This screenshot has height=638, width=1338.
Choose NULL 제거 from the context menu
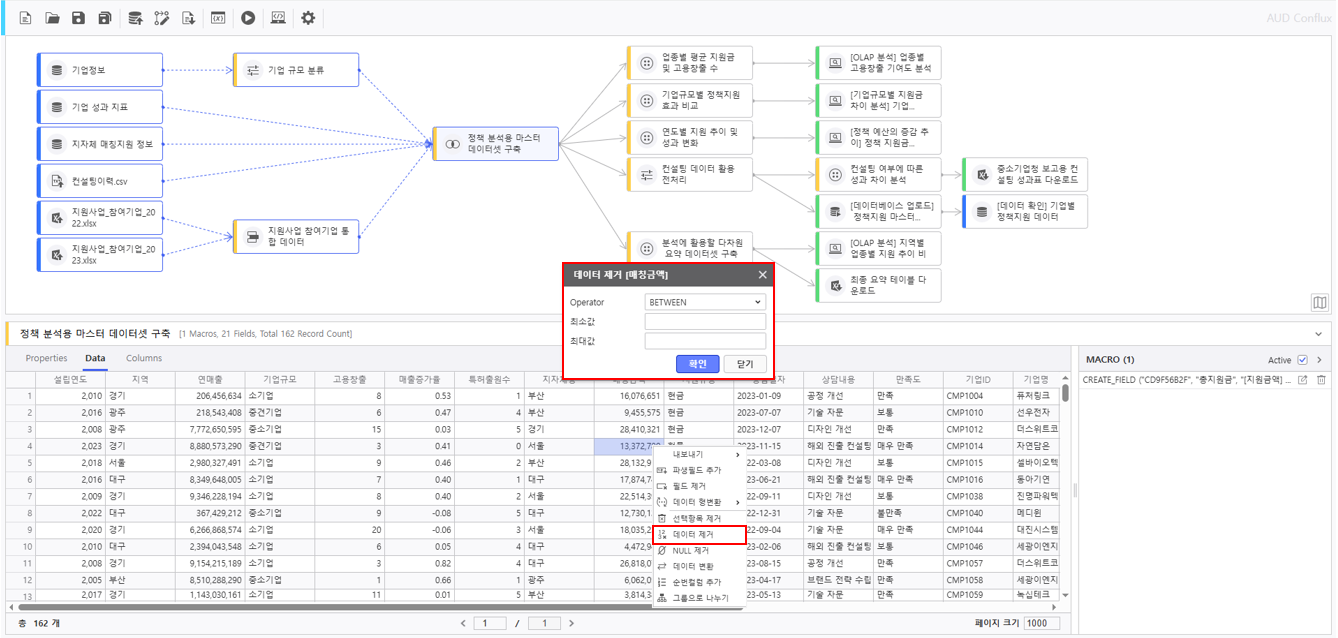[x=690, y=550]
